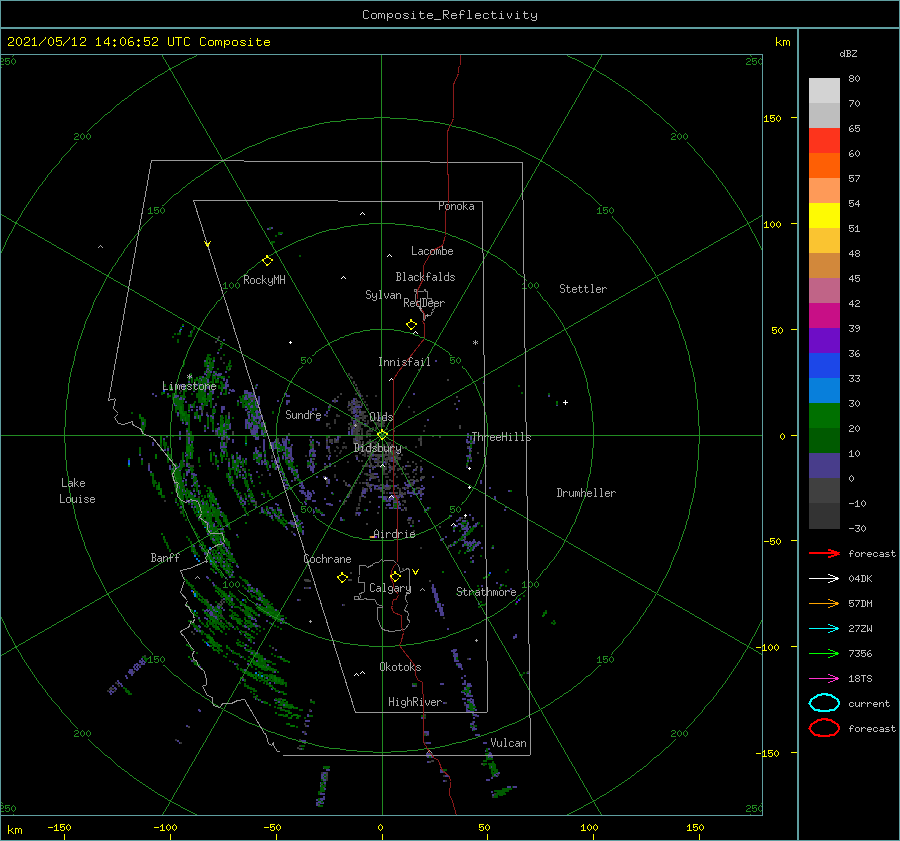The image size is (900, 841).
Task: Click the Lake Louise label
Action: [x=77, y=491]
